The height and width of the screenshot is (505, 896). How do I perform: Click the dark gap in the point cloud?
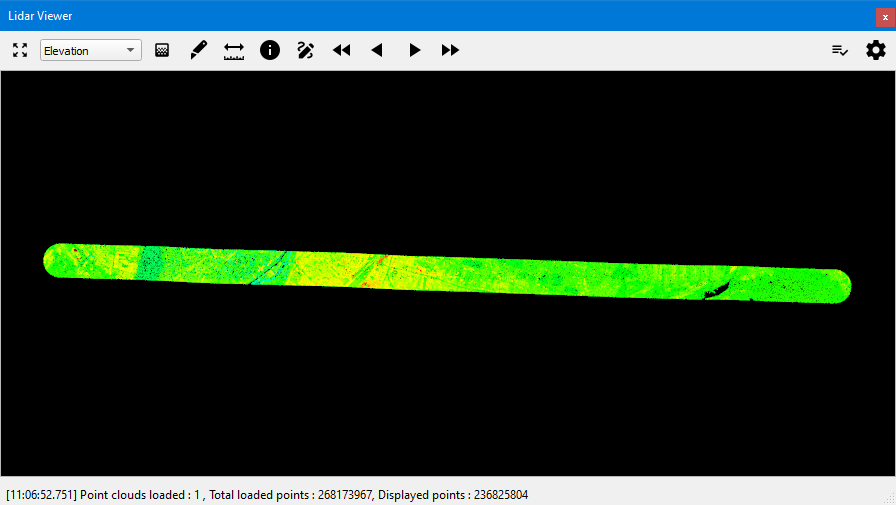pos(716,293)
